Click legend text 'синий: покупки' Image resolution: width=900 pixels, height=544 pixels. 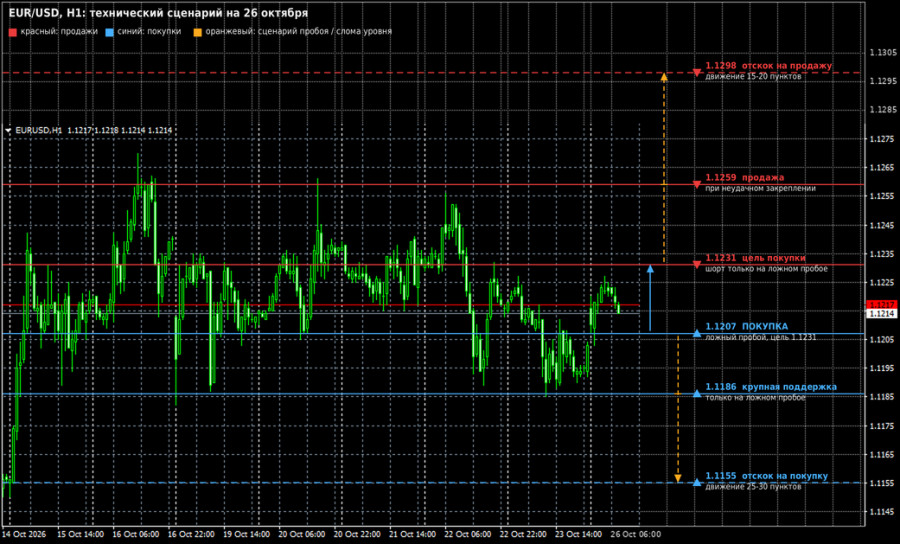pos(149,32)
